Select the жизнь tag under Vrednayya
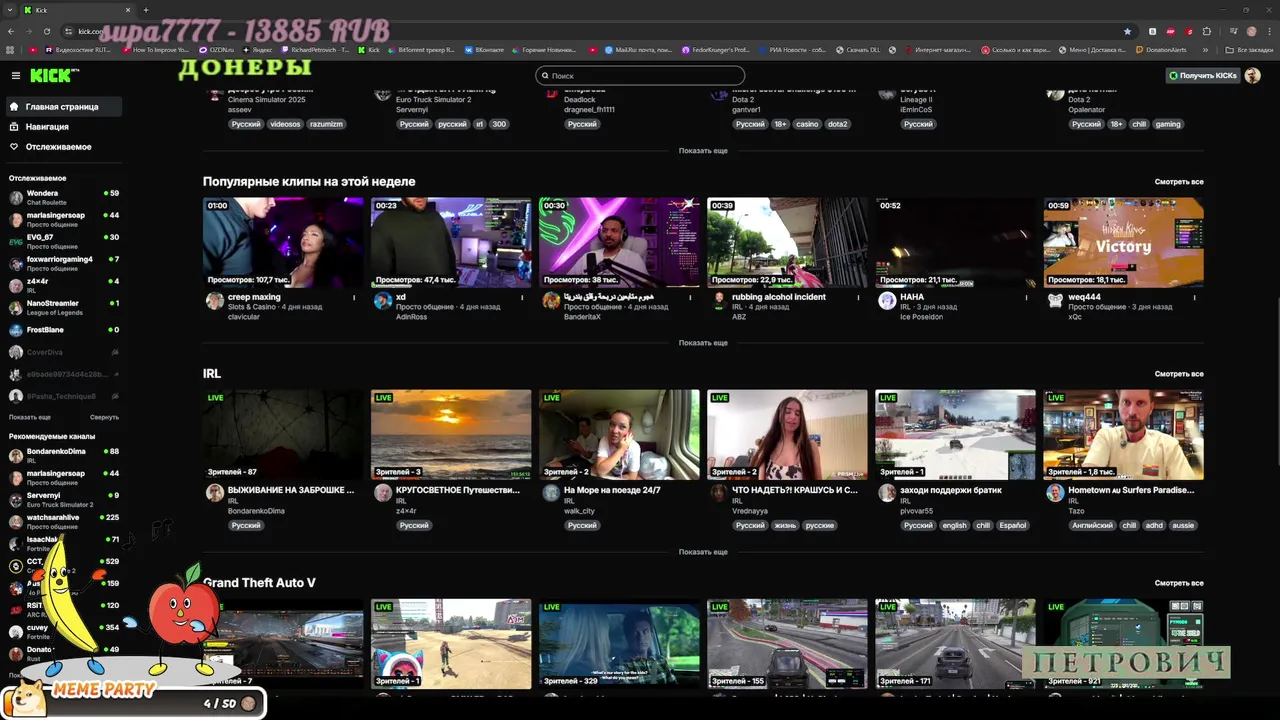 785,525
